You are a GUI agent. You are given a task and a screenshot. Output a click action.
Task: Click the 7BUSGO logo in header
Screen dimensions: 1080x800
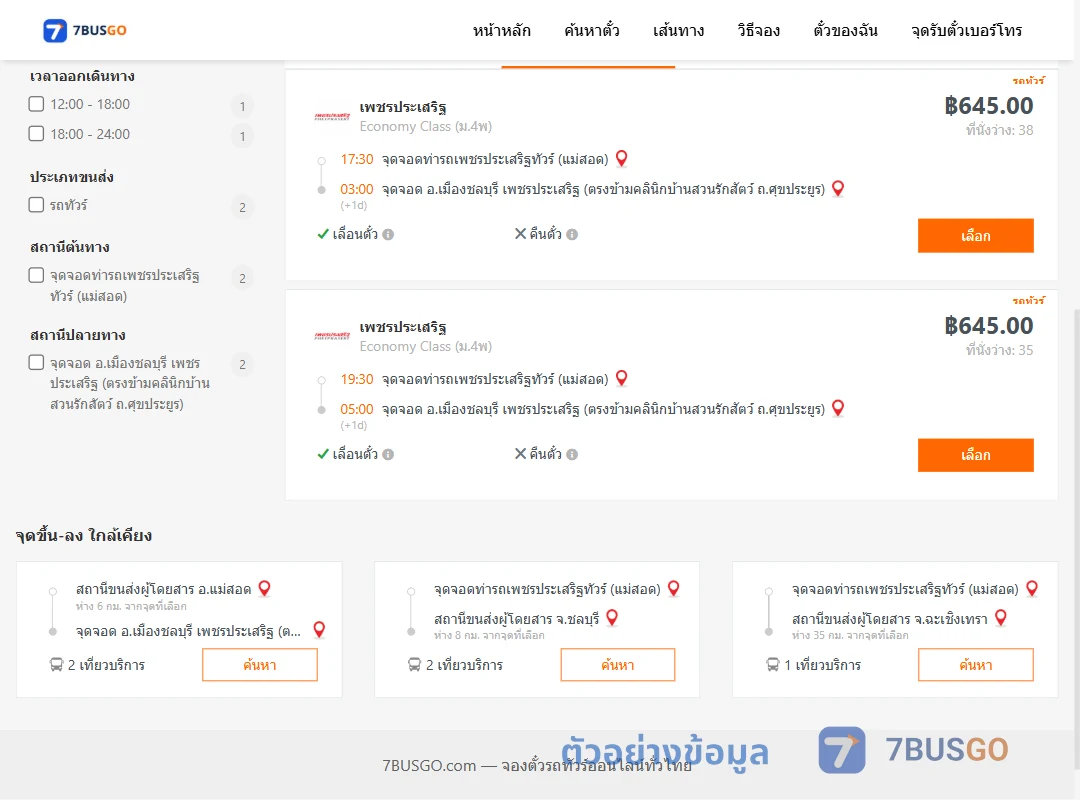[85, 30]
